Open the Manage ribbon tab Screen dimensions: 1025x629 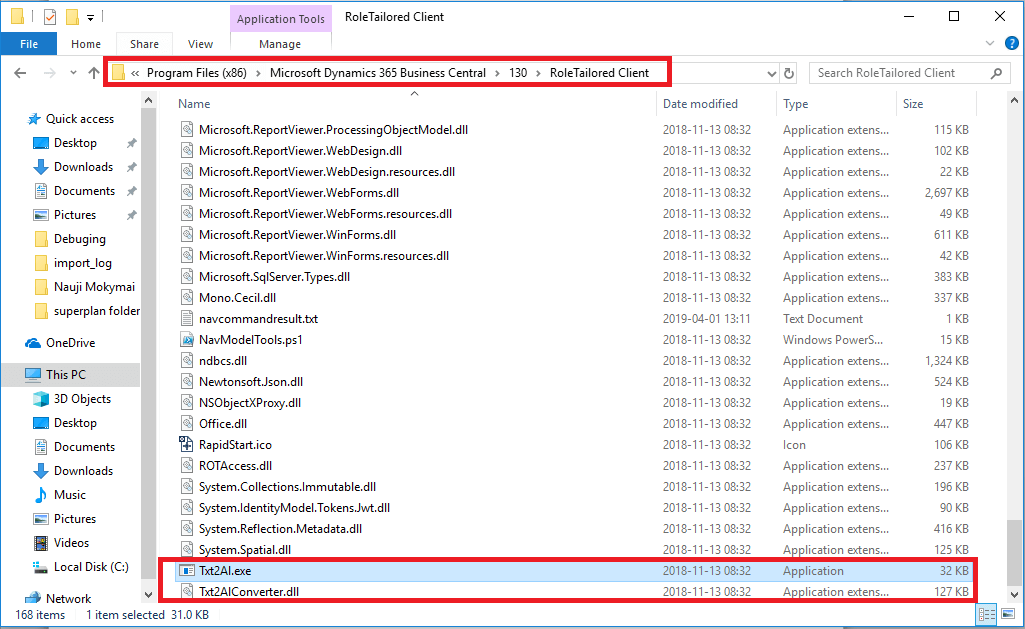pyautogui.click(x=280, y=44)
